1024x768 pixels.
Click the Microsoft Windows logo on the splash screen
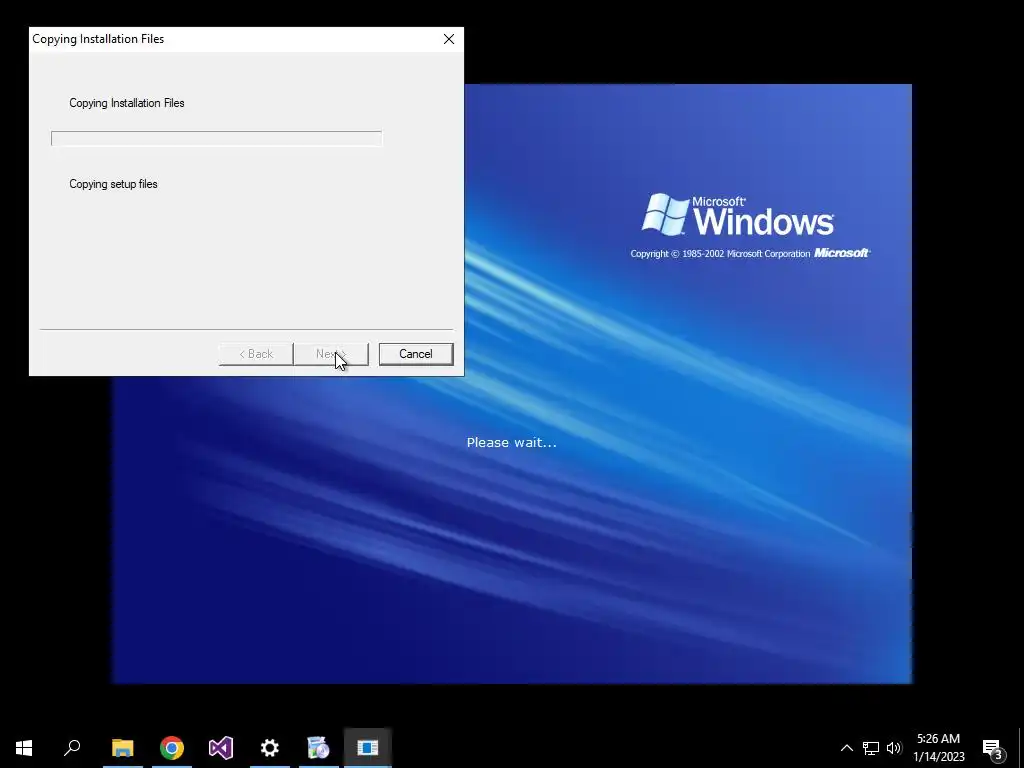click(737, 215)
